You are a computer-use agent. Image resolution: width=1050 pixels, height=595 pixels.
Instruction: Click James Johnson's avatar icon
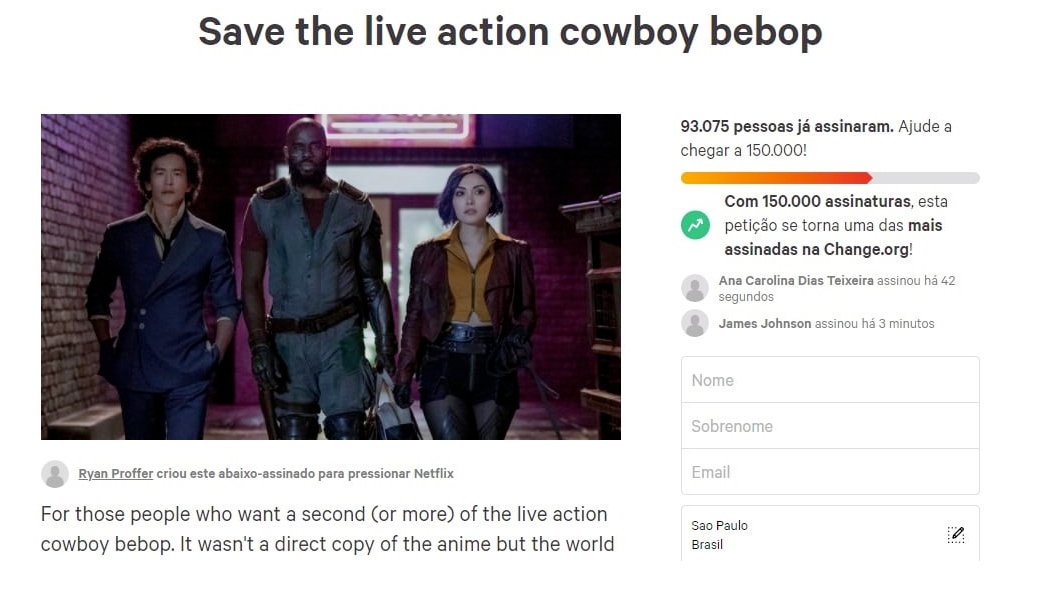(695, 323)
